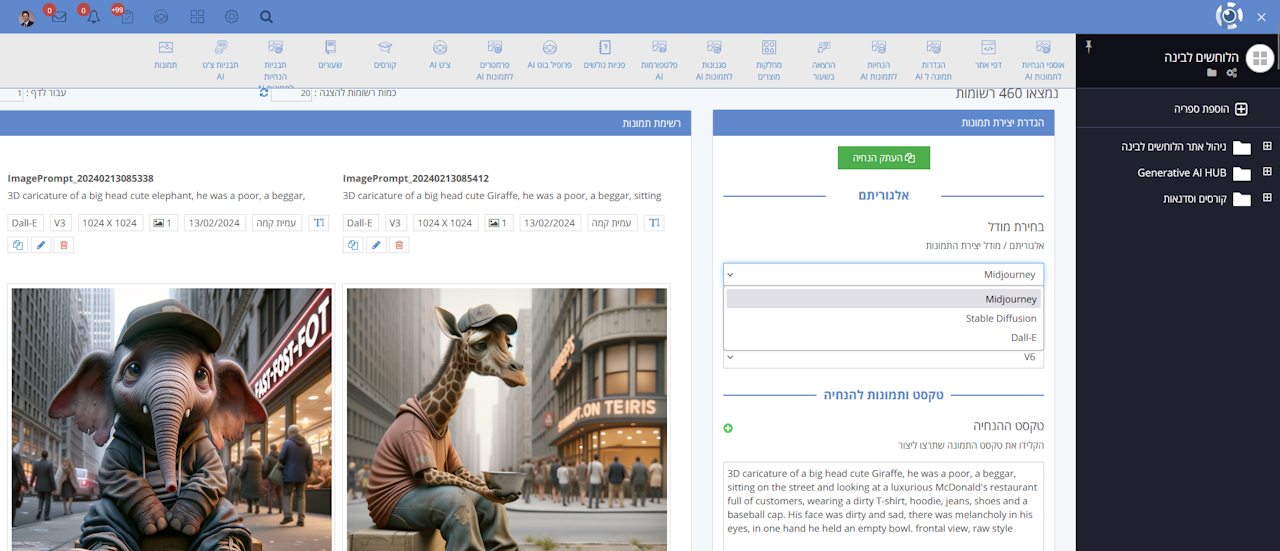Edit the Giraffe image prompt with pencil
The width and height of the screenshot is (1280, 551).
click(x=376, y=245)
